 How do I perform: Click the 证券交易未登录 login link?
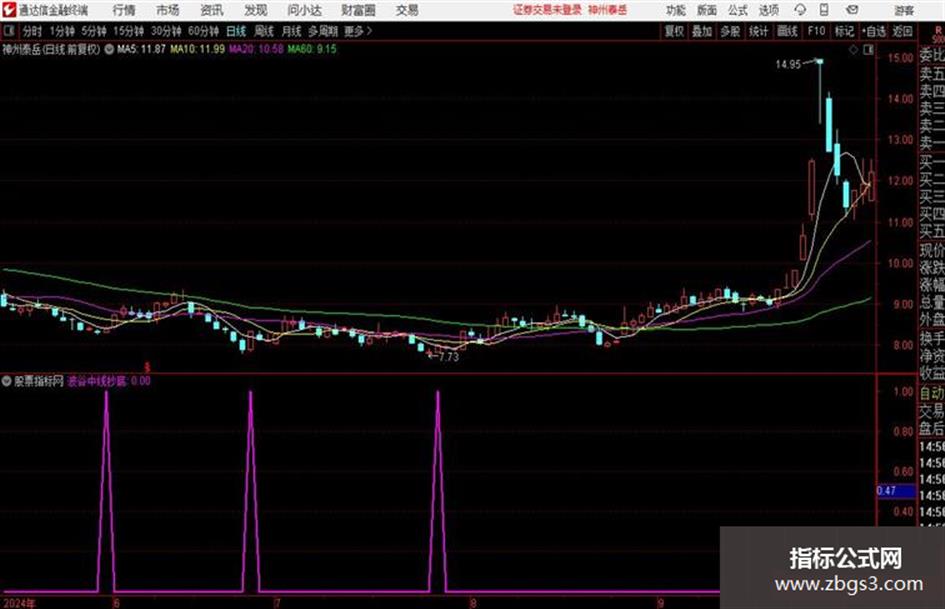pyautogui.click(x=547, y=10)
